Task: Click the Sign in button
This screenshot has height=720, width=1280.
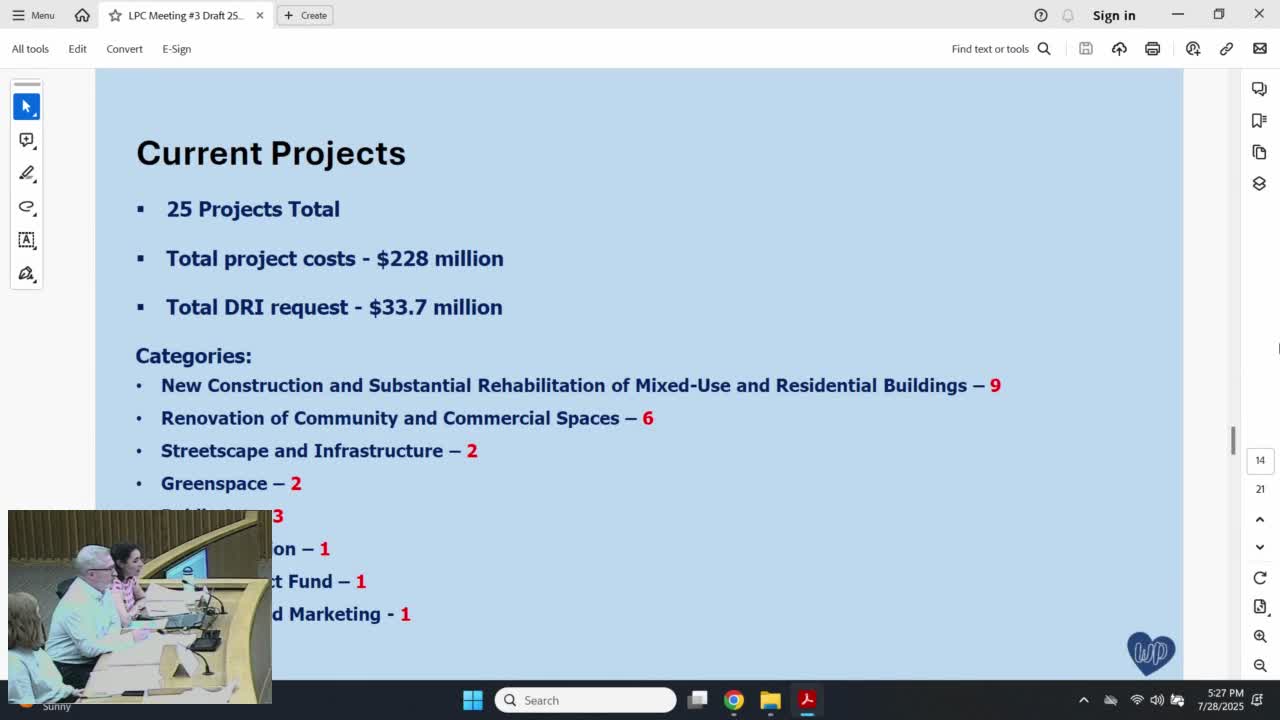Action: coord(1114,15)
